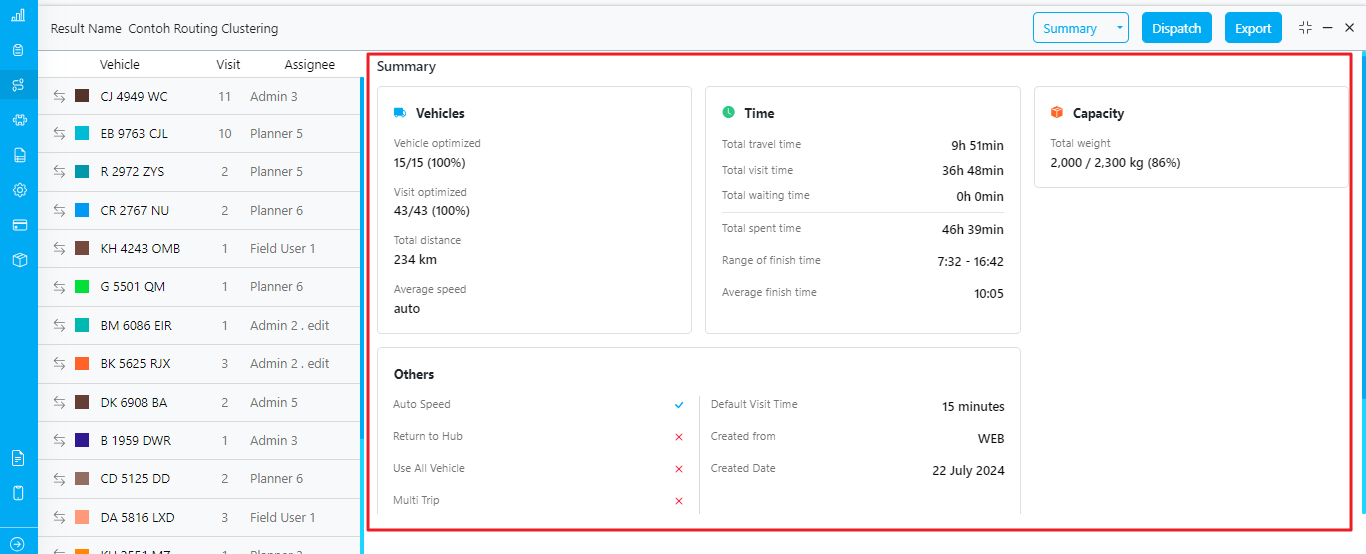Open the dashboard bar chart icon in sidebar
The width and height of the screenshot is (1366, 554).
click(18, 15)
